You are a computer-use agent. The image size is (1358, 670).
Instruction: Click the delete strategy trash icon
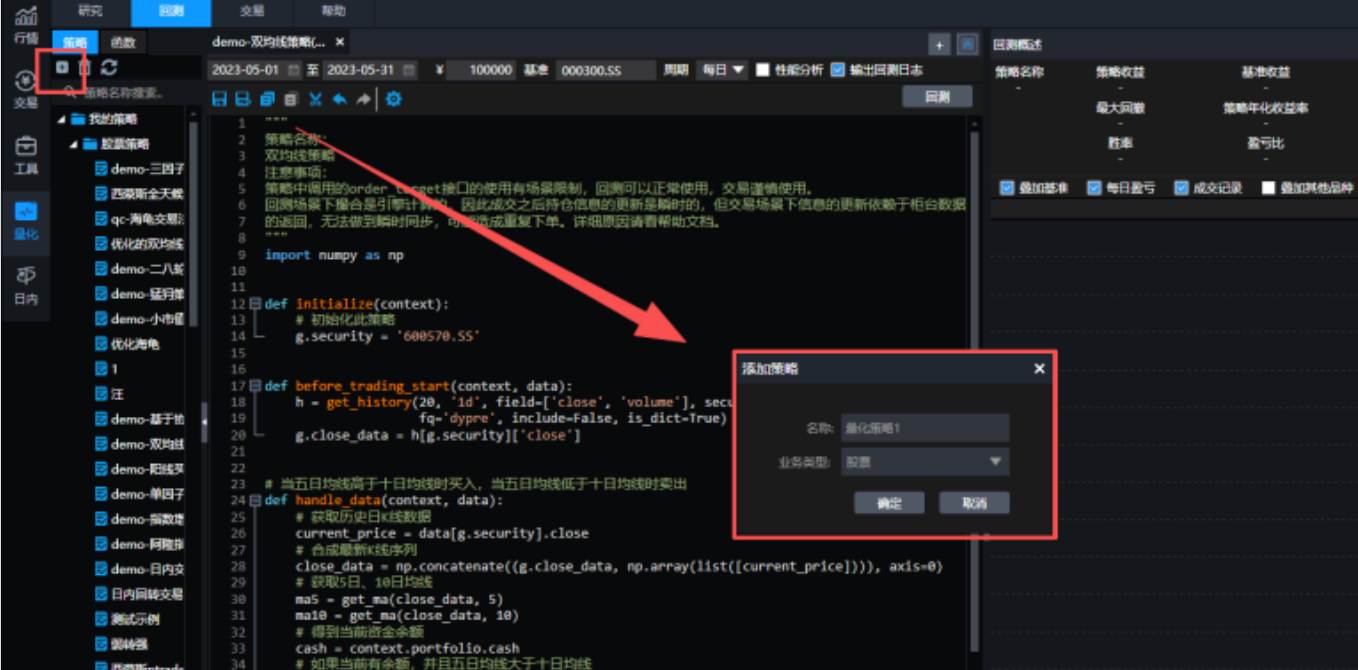click(x=85, y=67)
